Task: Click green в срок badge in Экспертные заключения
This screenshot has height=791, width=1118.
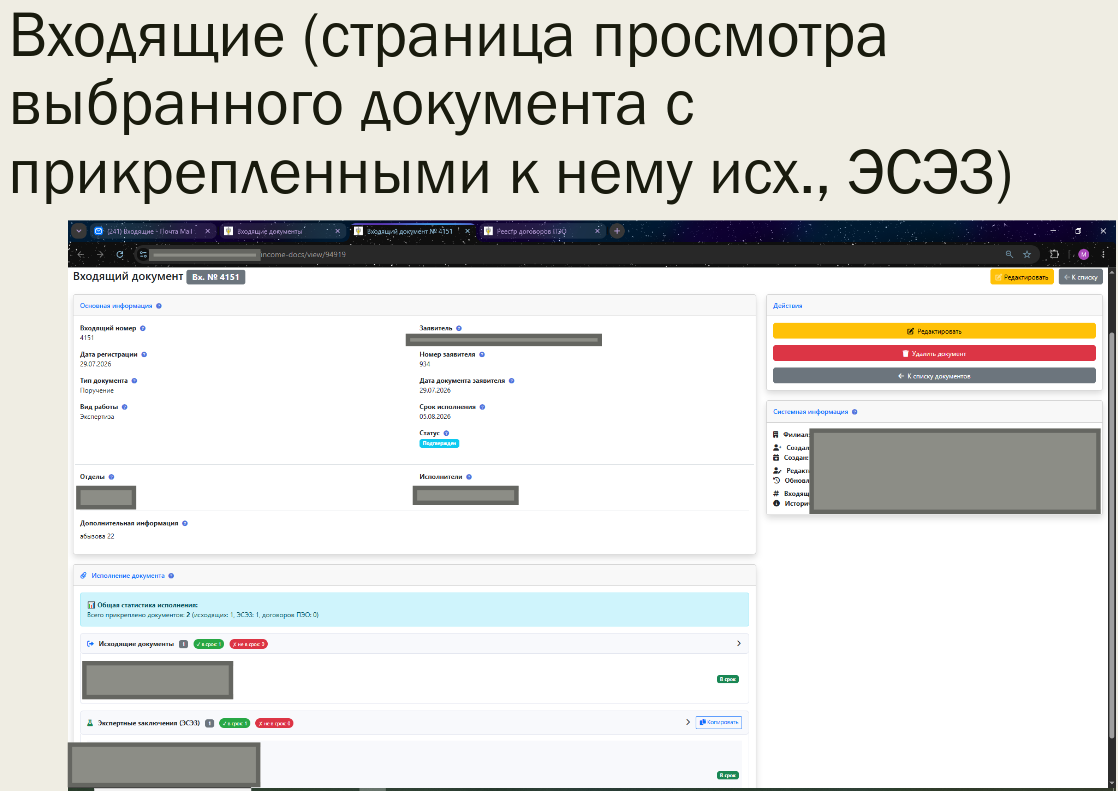Action: click(235, 723)
